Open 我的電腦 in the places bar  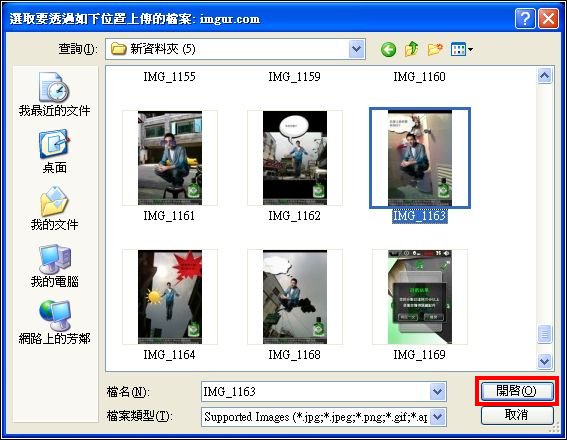click(x=54, y=266)
